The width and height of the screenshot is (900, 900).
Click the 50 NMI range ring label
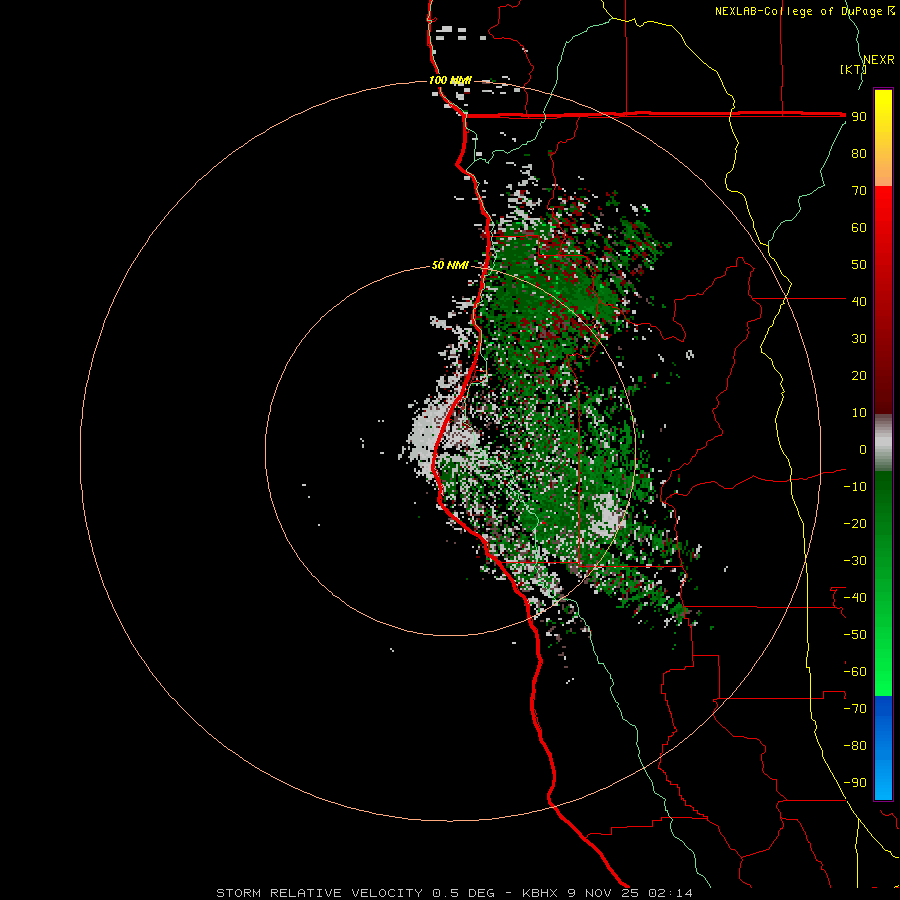click(450, 265)
